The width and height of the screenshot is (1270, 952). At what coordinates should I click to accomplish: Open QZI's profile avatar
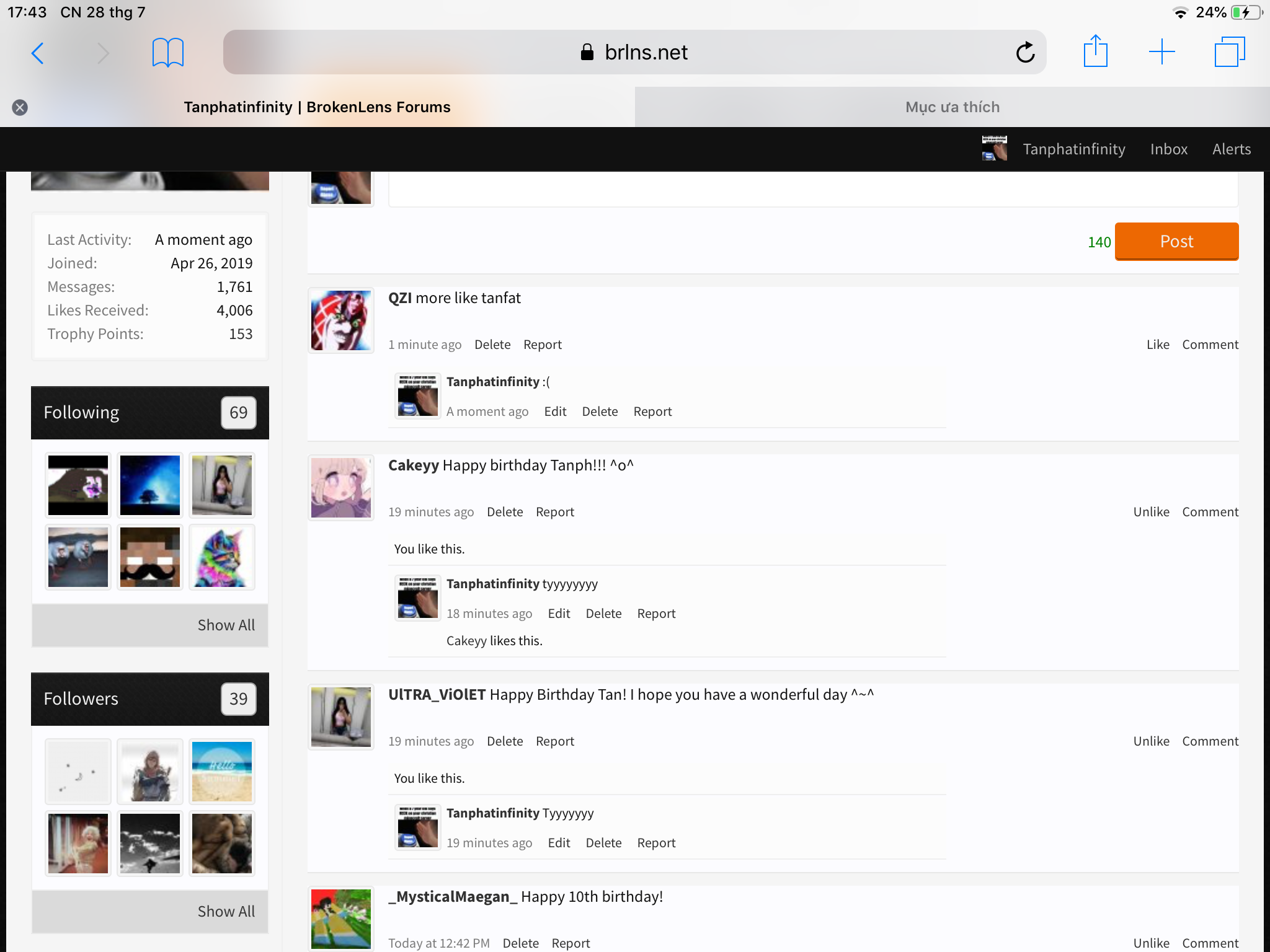(x=341, y=320)
